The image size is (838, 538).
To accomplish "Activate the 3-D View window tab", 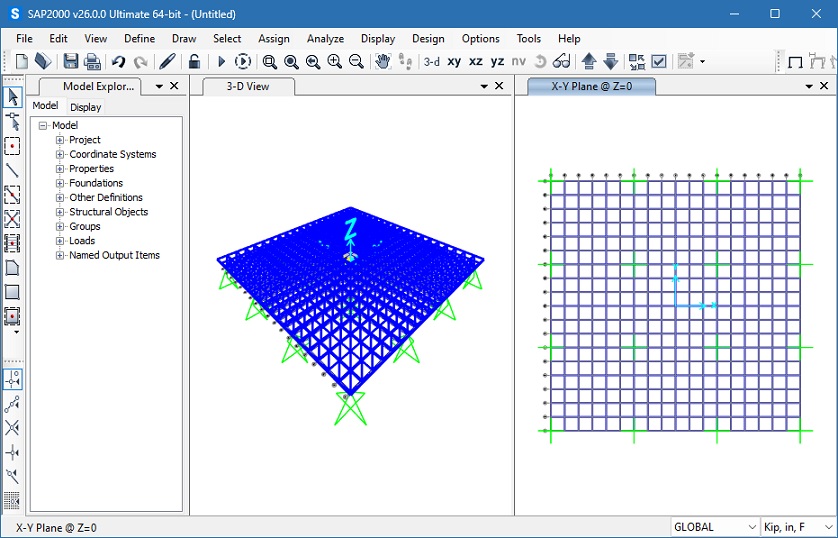I will point(248,87).
